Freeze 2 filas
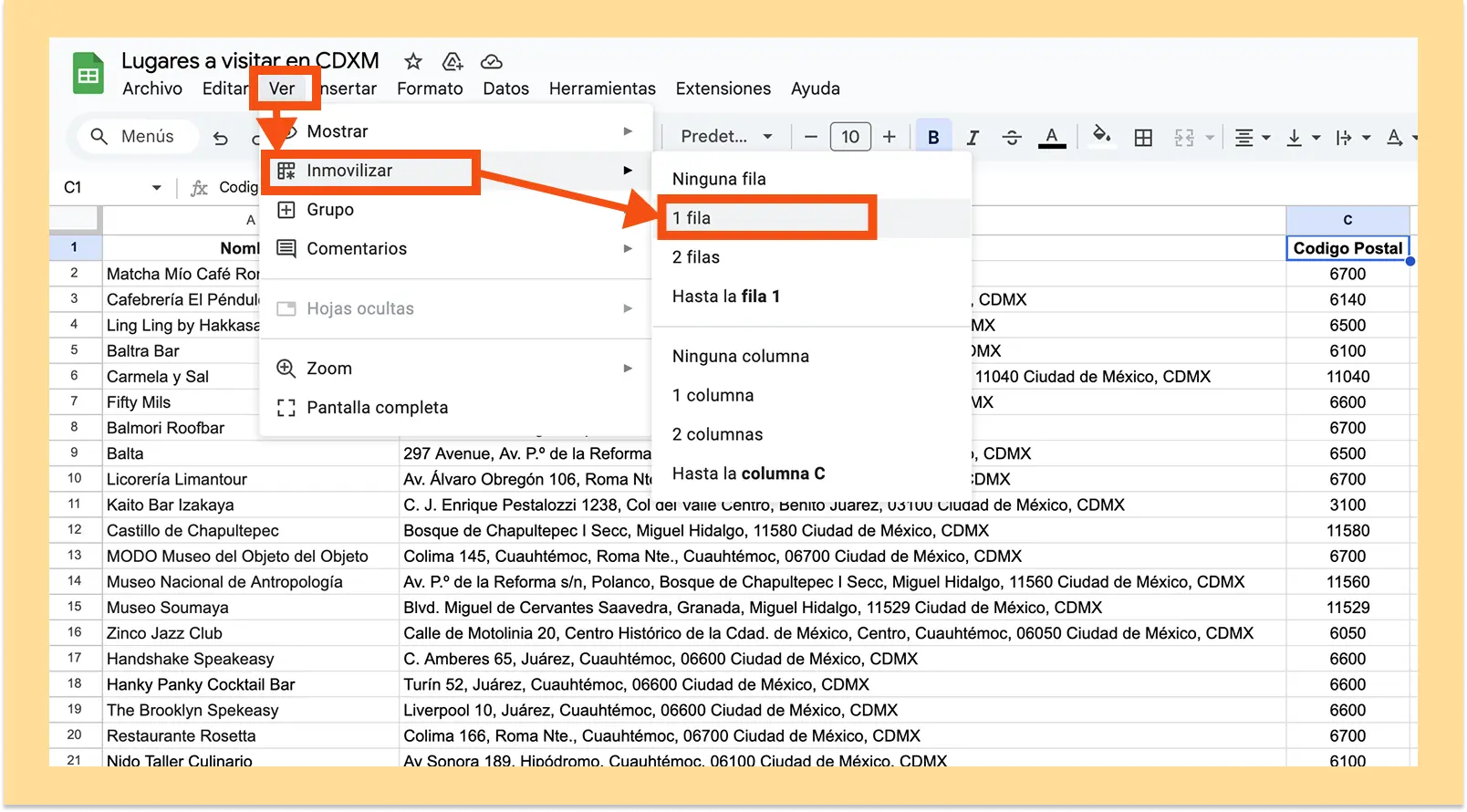 tap(812, 257)
